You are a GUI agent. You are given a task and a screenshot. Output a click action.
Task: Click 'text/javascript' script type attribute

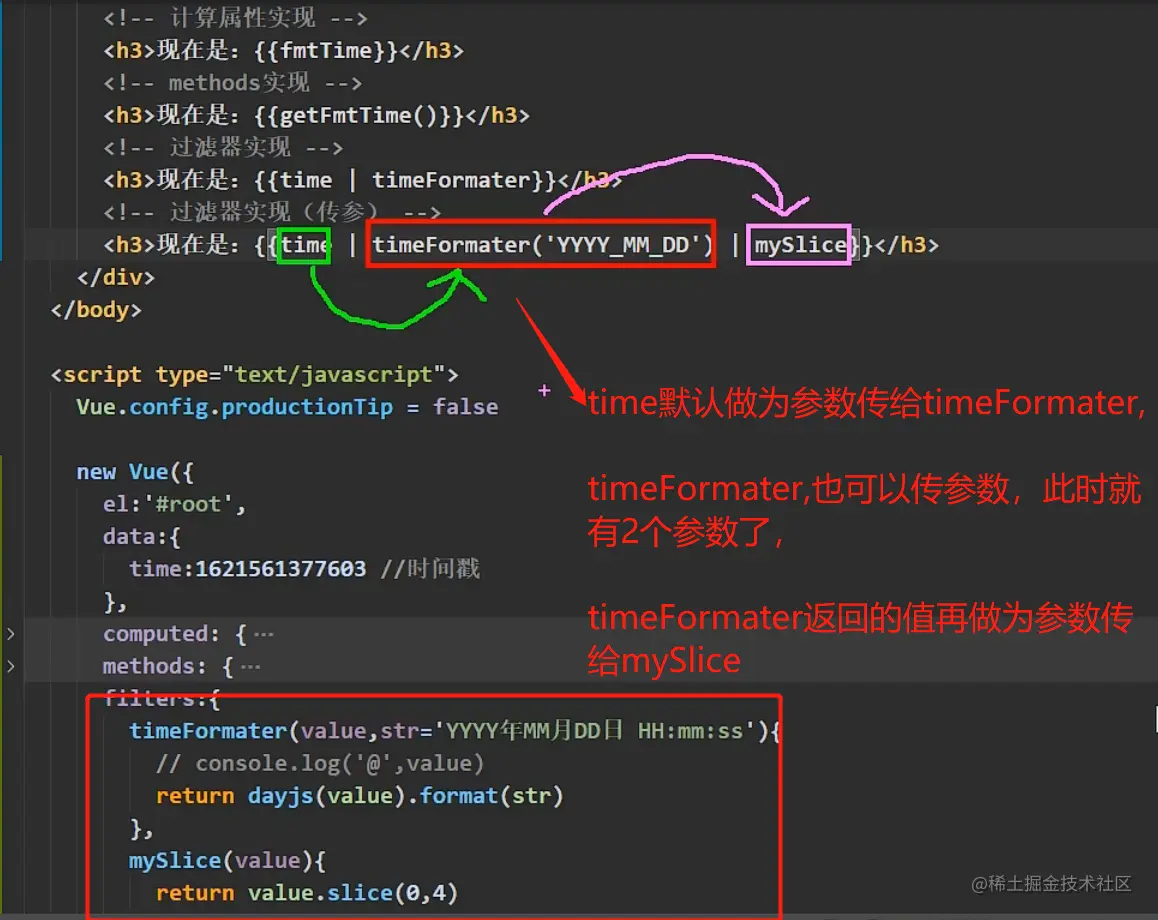(x=333, y=374)
